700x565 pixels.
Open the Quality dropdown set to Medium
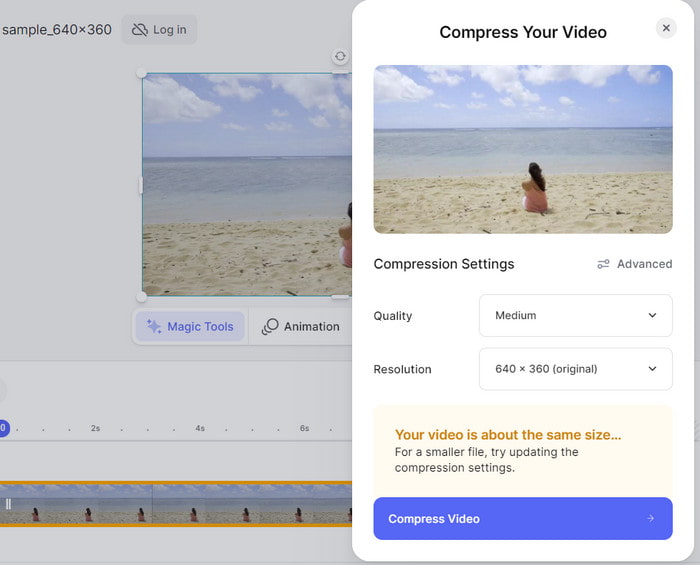click(575, 316)
